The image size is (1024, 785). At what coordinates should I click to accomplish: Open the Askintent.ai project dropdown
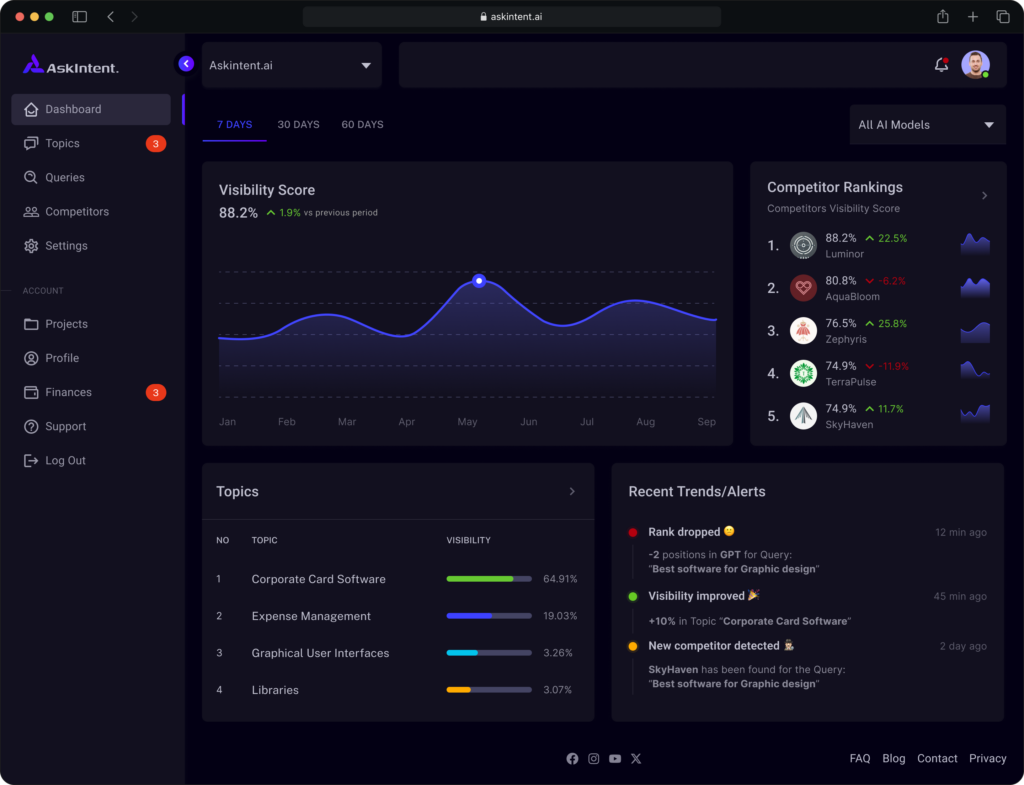pyautogui.click(x=291, y=65)
